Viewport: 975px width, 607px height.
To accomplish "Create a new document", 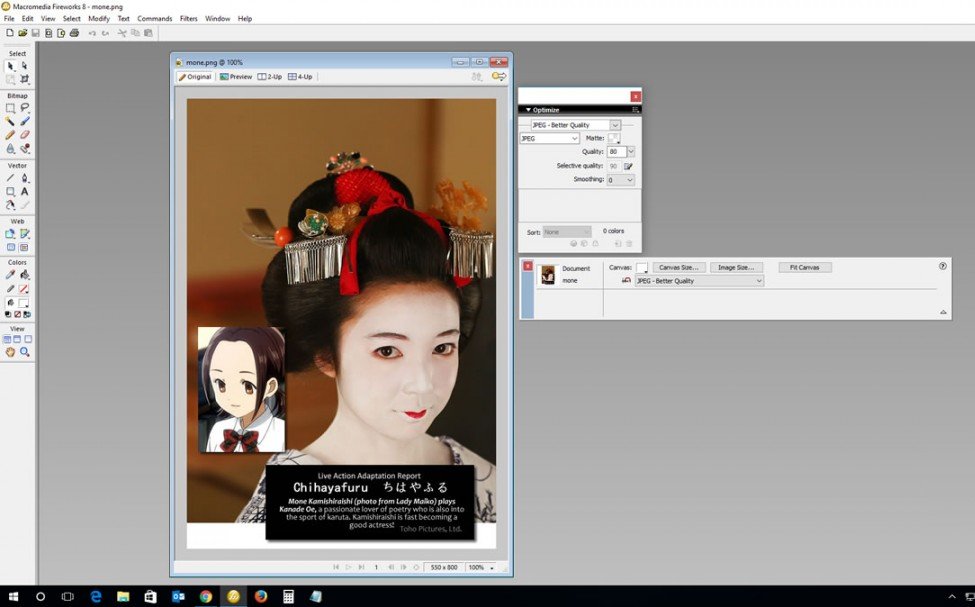I will 10,33.
